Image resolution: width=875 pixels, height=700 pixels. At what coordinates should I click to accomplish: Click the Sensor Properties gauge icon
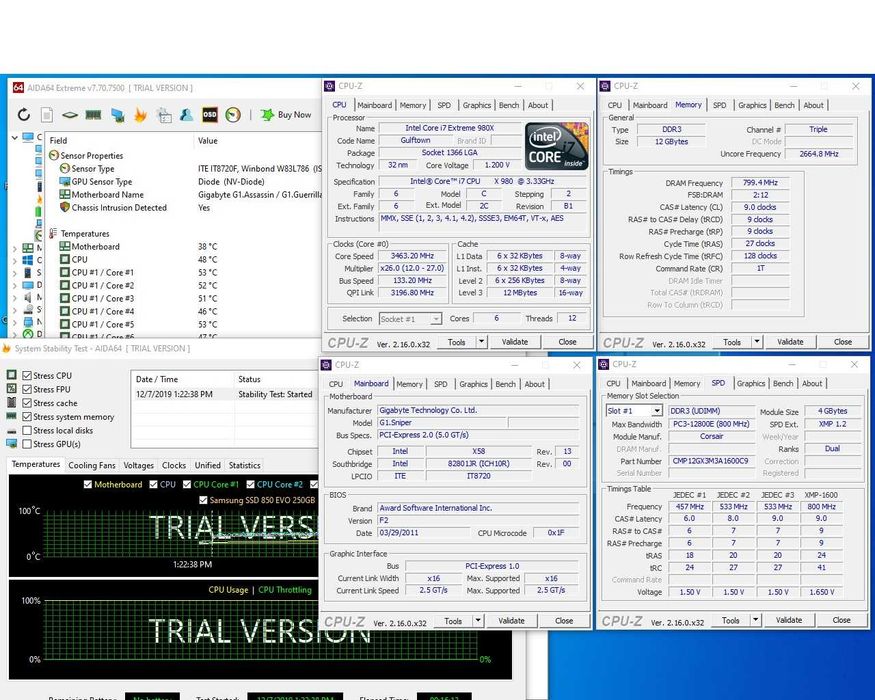click(54, 155)
